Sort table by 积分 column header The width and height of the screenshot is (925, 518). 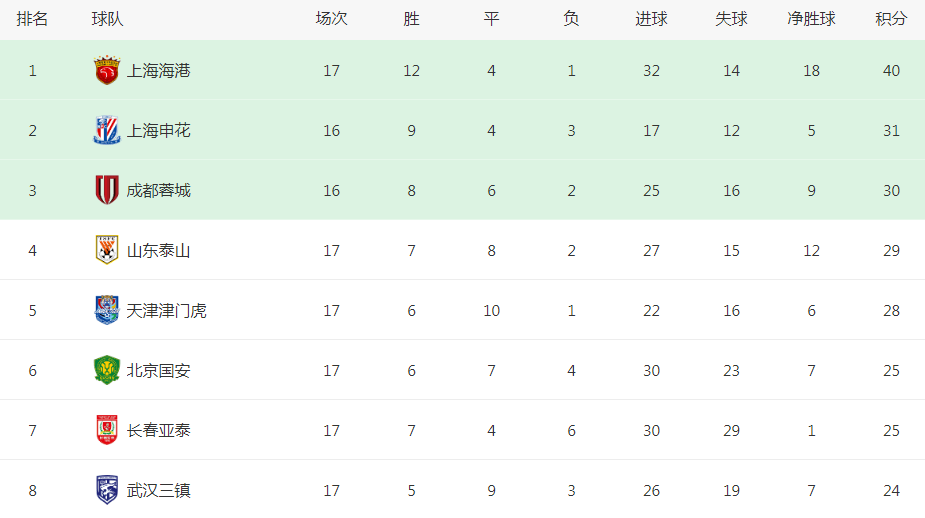click(x=891, y=19)
